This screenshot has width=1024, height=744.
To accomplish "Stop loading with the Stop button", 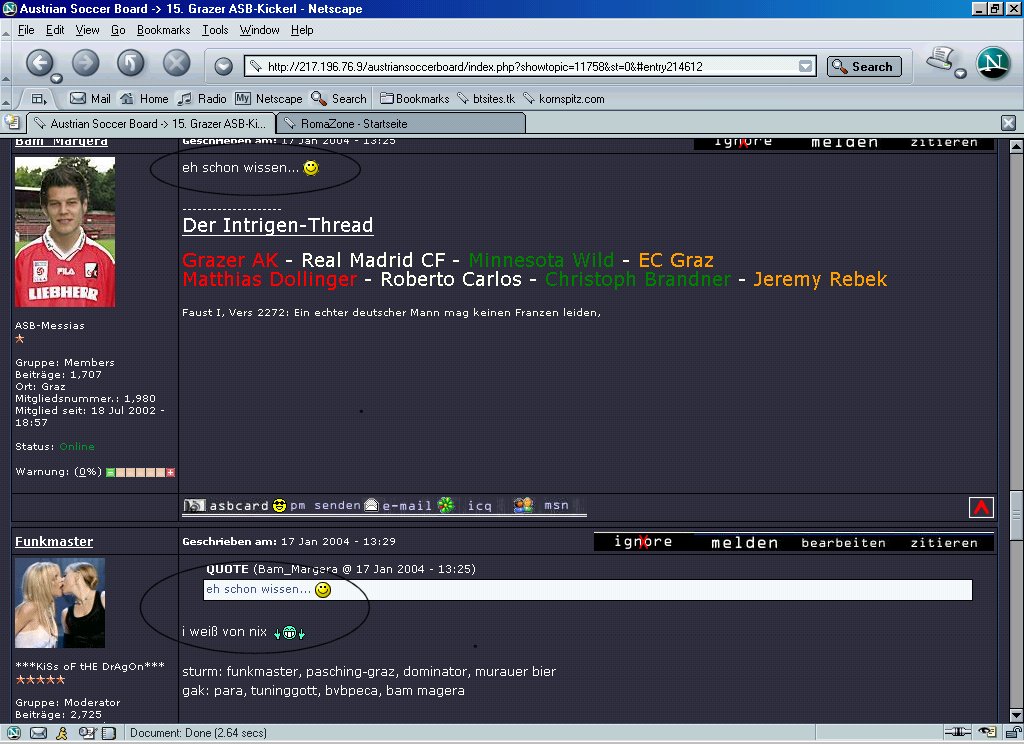I will [176, 63].
